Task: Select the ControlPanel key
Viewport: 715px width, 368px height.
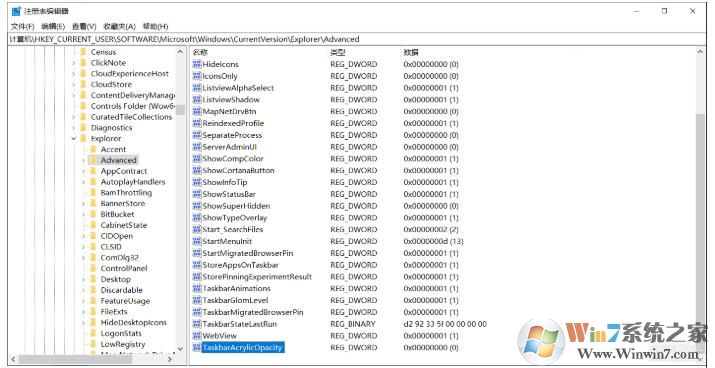Action: [124, 269]
